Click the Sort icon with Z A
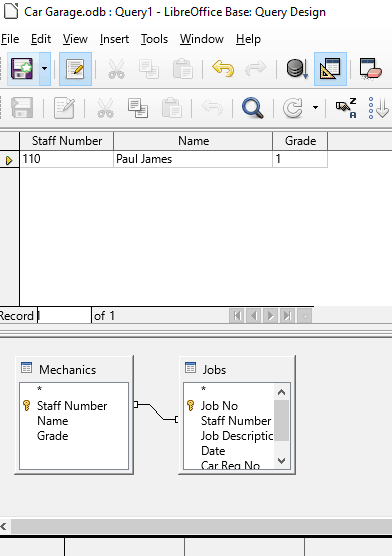The image size is (392, 556). pyautogui.click(x=346, y=108)
